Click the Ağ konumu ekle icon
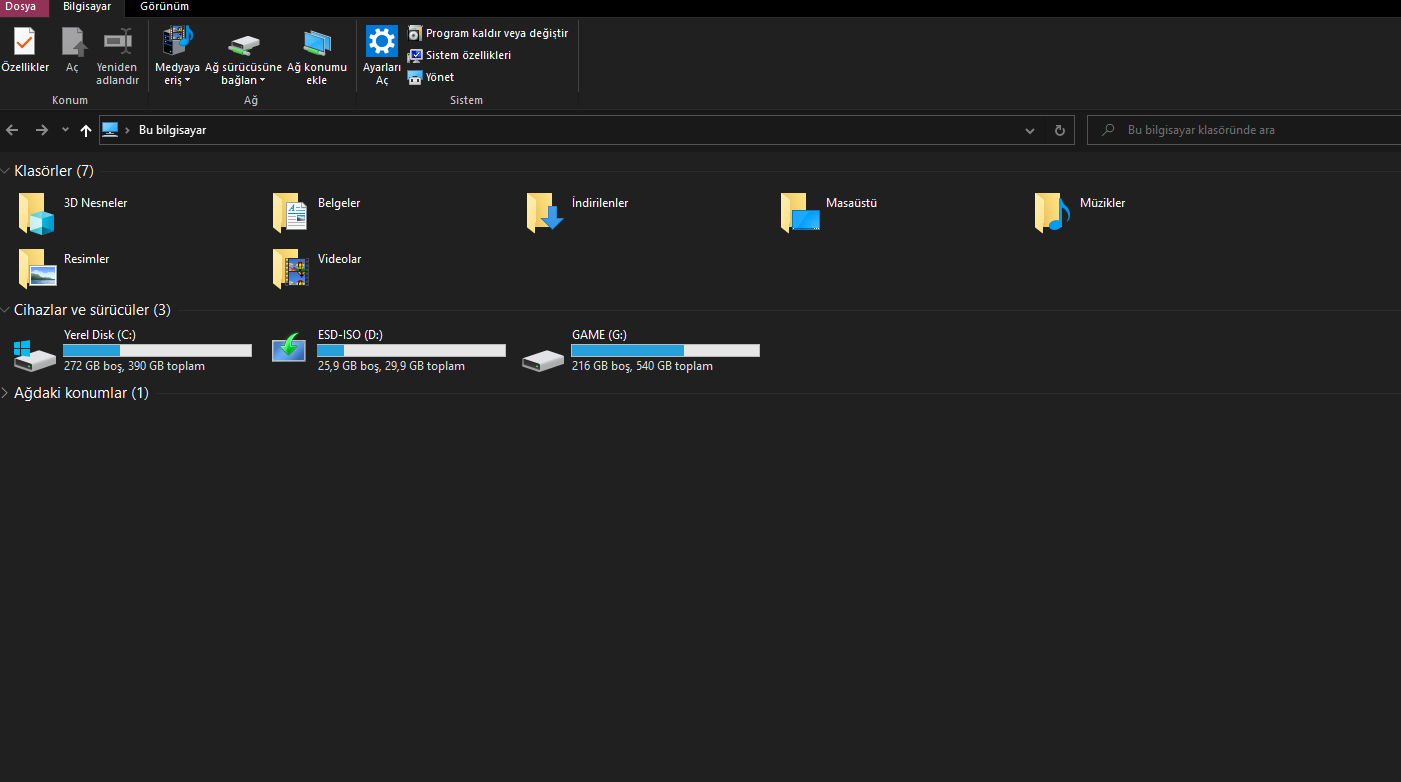The image size is (1401, 782). click(x=317, y=43)
